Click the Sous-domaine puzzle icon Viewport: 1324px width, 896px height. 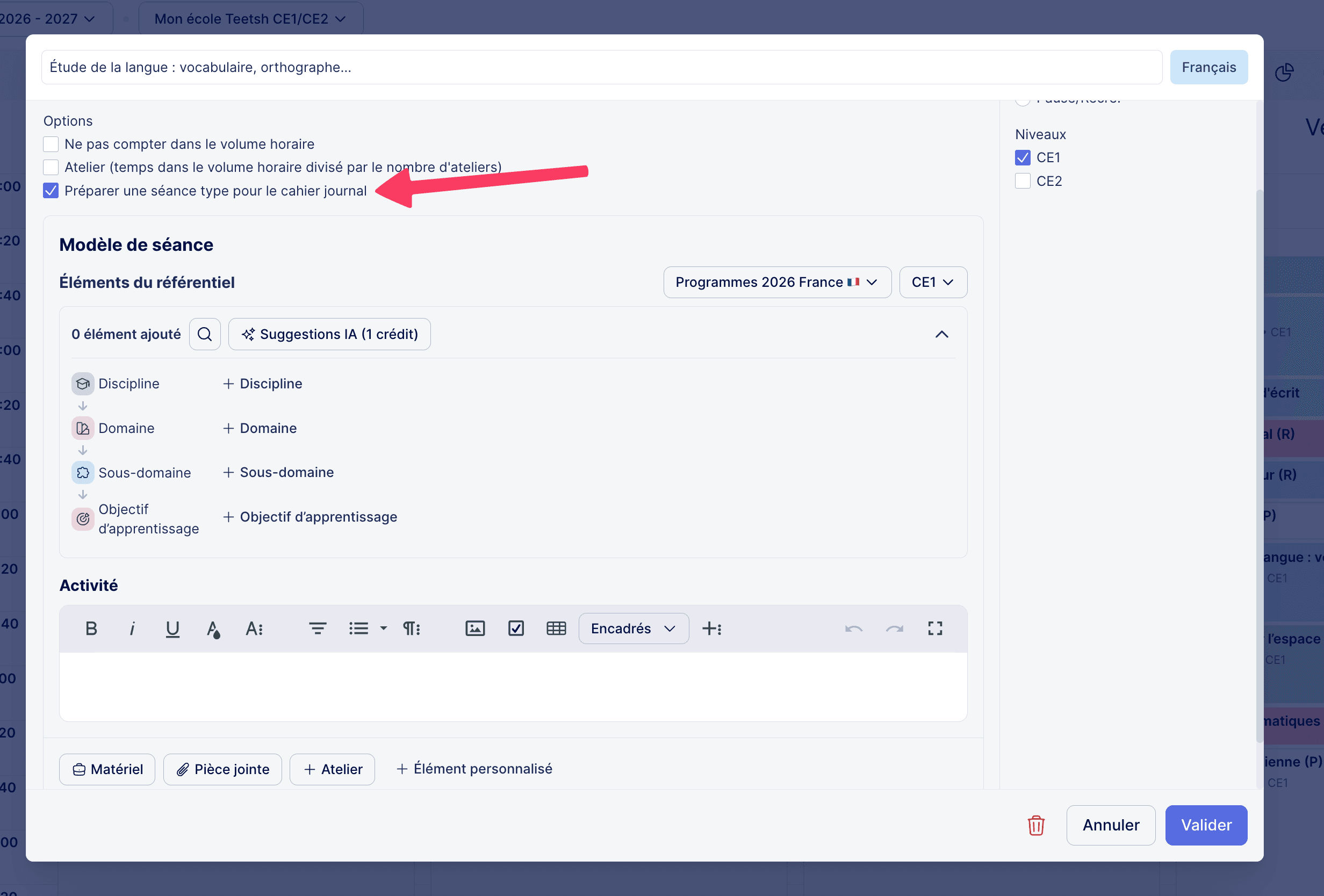click(83, 473)
